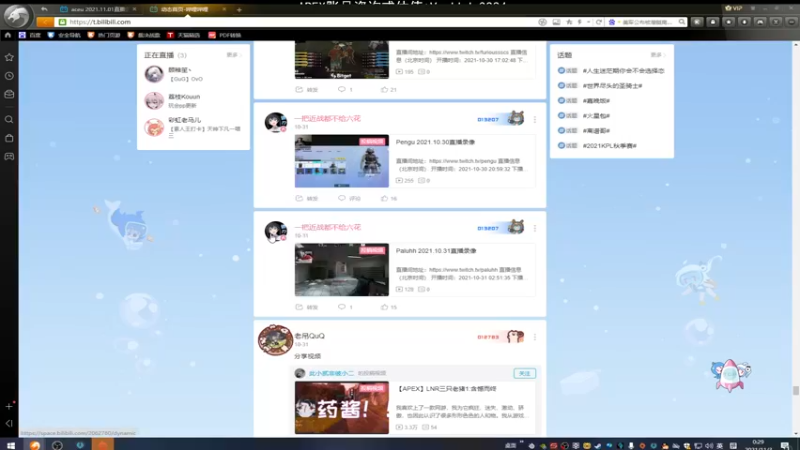Open the notification center icon in the taskbar
Image resolution: width=800 pixels, height=450 pixels.
click(785, 445)
